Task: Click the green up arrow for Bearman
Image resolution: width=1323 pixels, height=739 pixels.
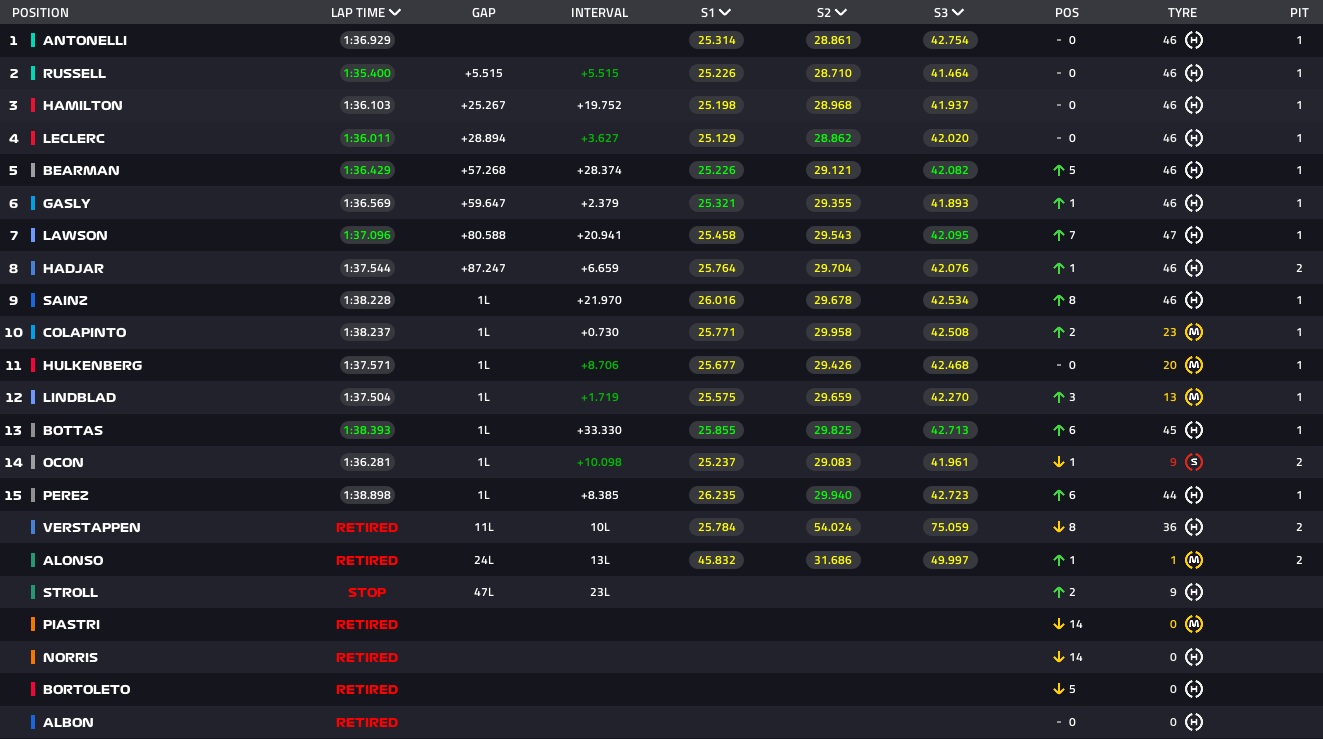Action: click(1060, 171)
